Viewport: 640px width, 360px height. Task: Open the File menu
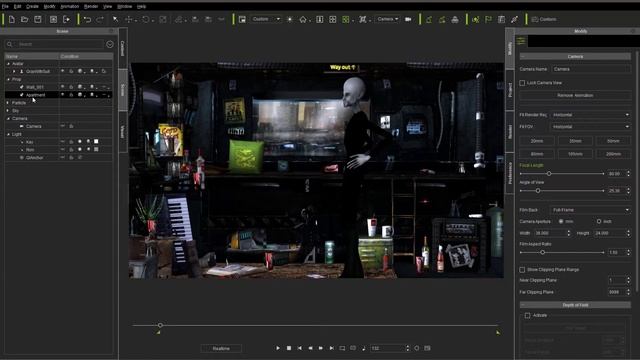tap(5, 7)
